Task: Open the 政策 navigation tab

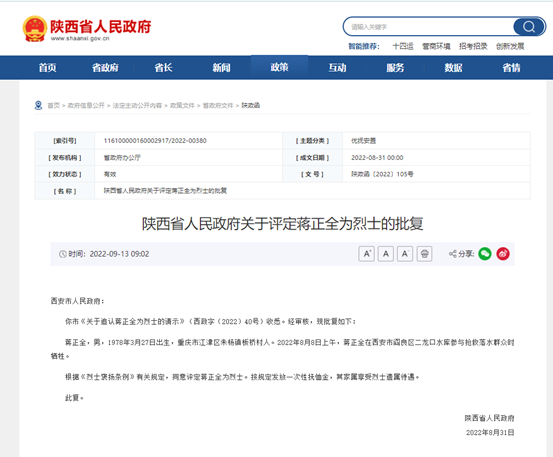Action: pyautogui.click(x=279, y=67)
